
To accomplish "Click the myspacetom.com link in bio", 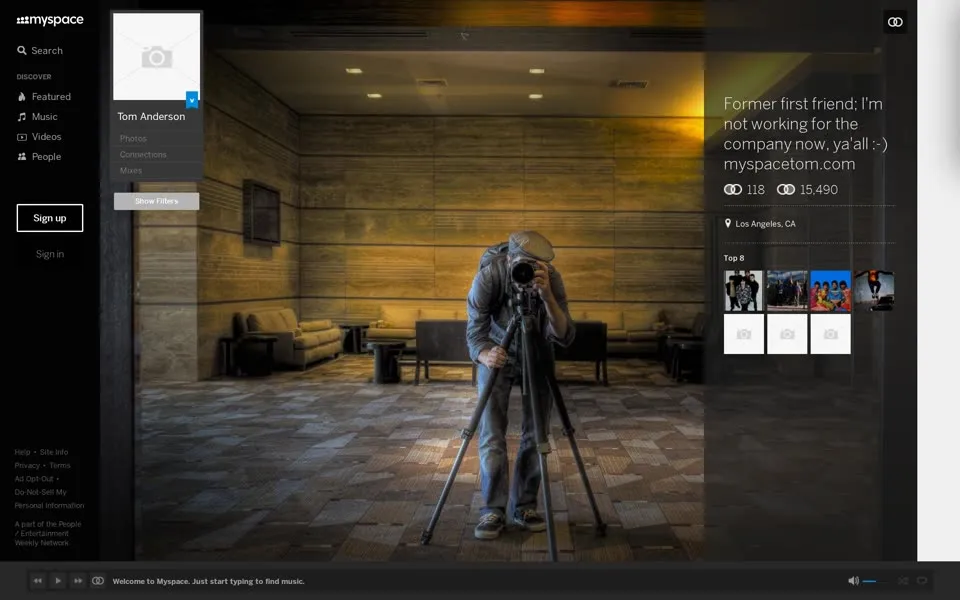I will (x=789, y=164).
